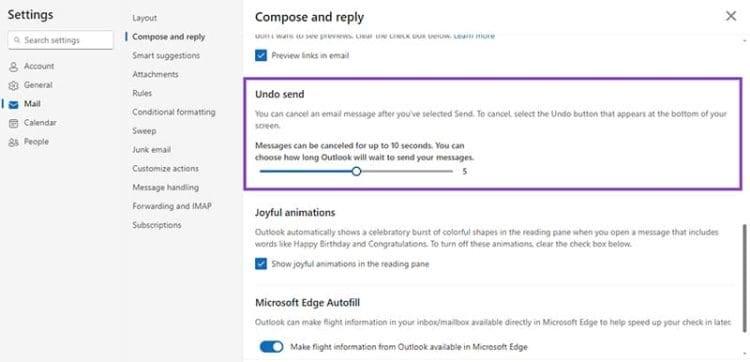Image resolution: width=750 pixels, height=362 pixels.
Task: Click the Calendar icon in sidebar
Action: [x=13, y=123]
